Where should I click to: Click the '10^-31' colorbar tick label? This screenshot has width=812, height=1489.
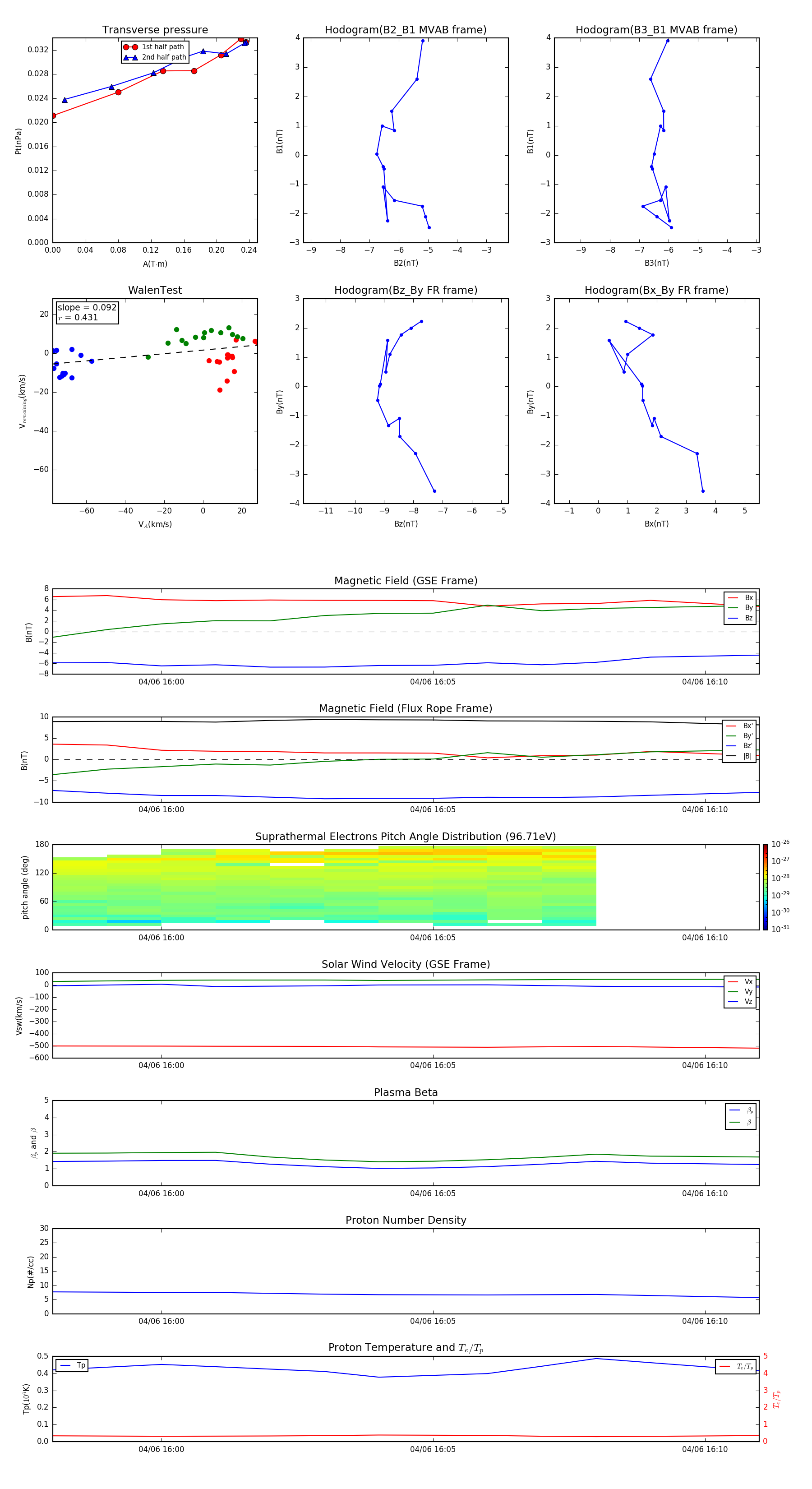click(780, 929)
